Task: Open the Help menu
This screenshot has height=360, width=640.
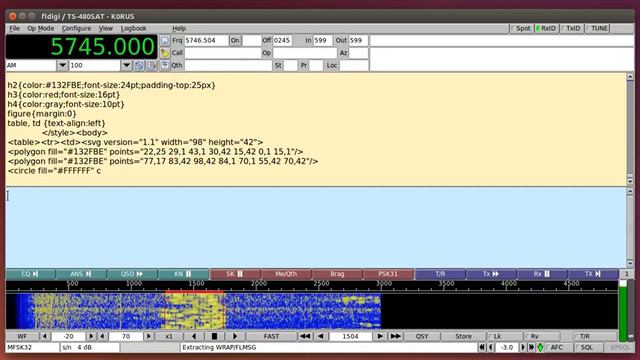Action: tap(179, 28)
